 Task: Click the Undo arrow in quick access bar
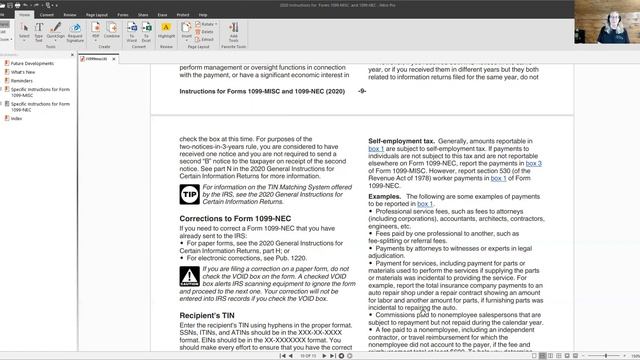point(25,5)
